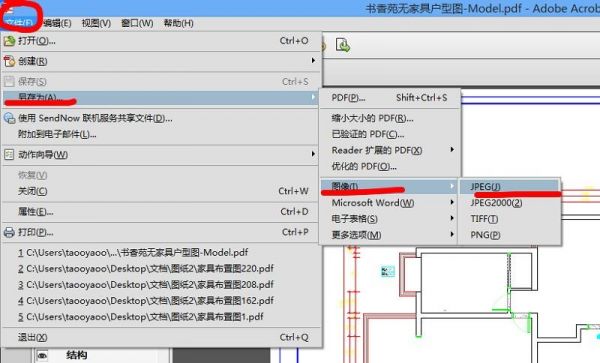Expand the 创建(R) submenu
Image resolution: width=600 pixels, height=363 pixels.
161,61
